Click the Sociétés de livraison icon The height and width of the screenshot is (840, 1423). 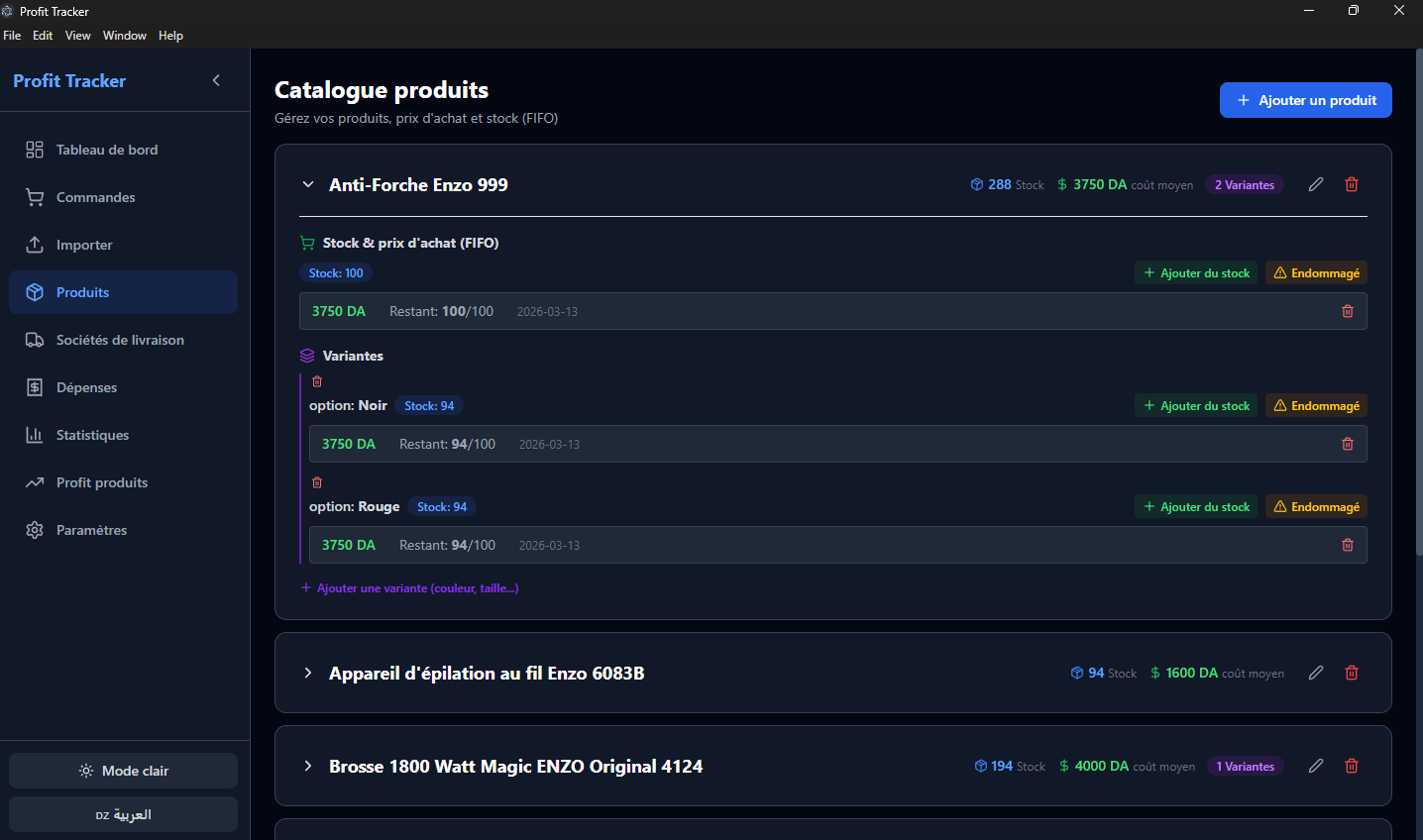point(35,340)
